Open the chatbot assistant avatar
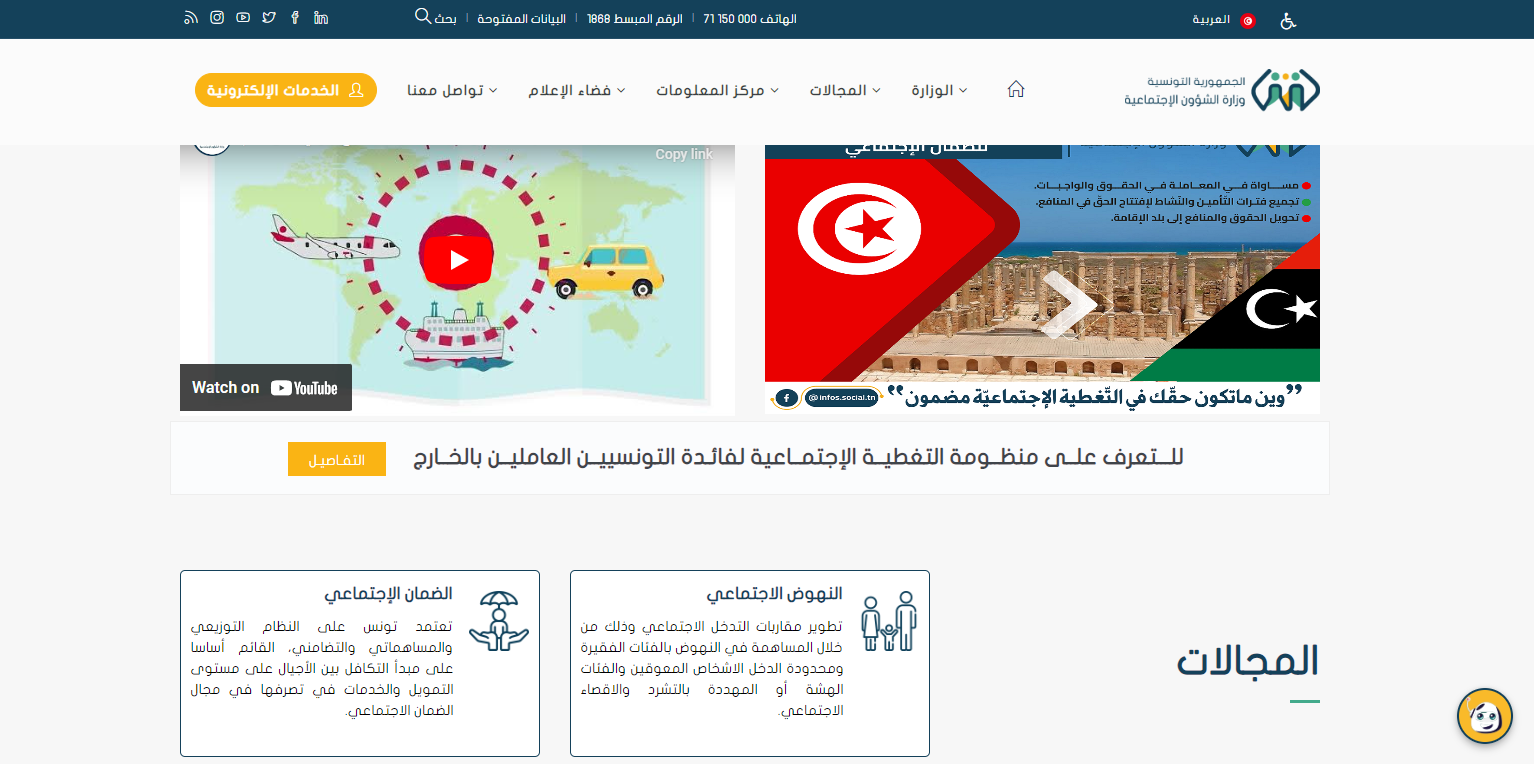 (x=1484, y=716)
